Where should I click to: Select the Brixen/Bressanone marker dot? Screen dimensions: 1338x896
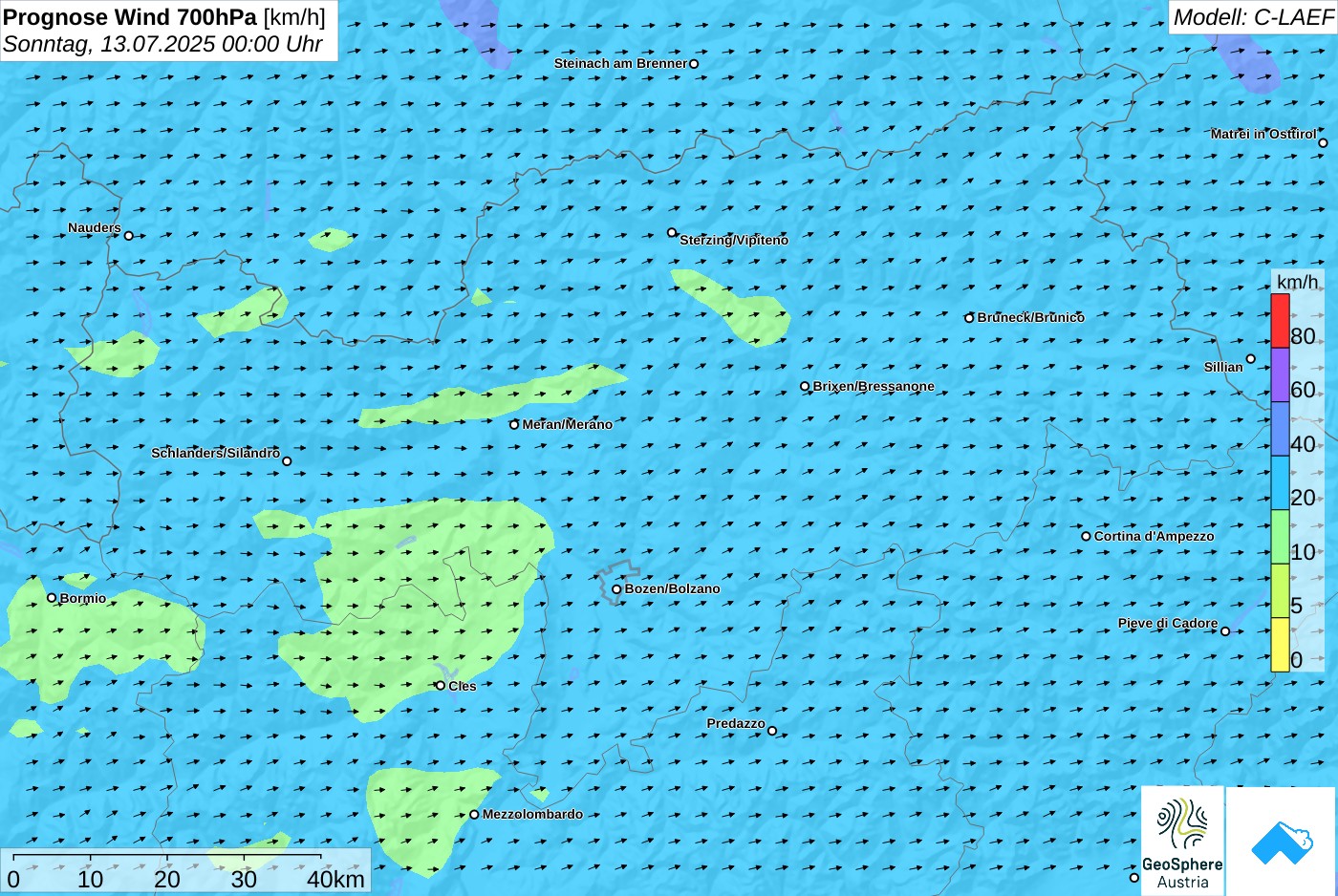805,387
